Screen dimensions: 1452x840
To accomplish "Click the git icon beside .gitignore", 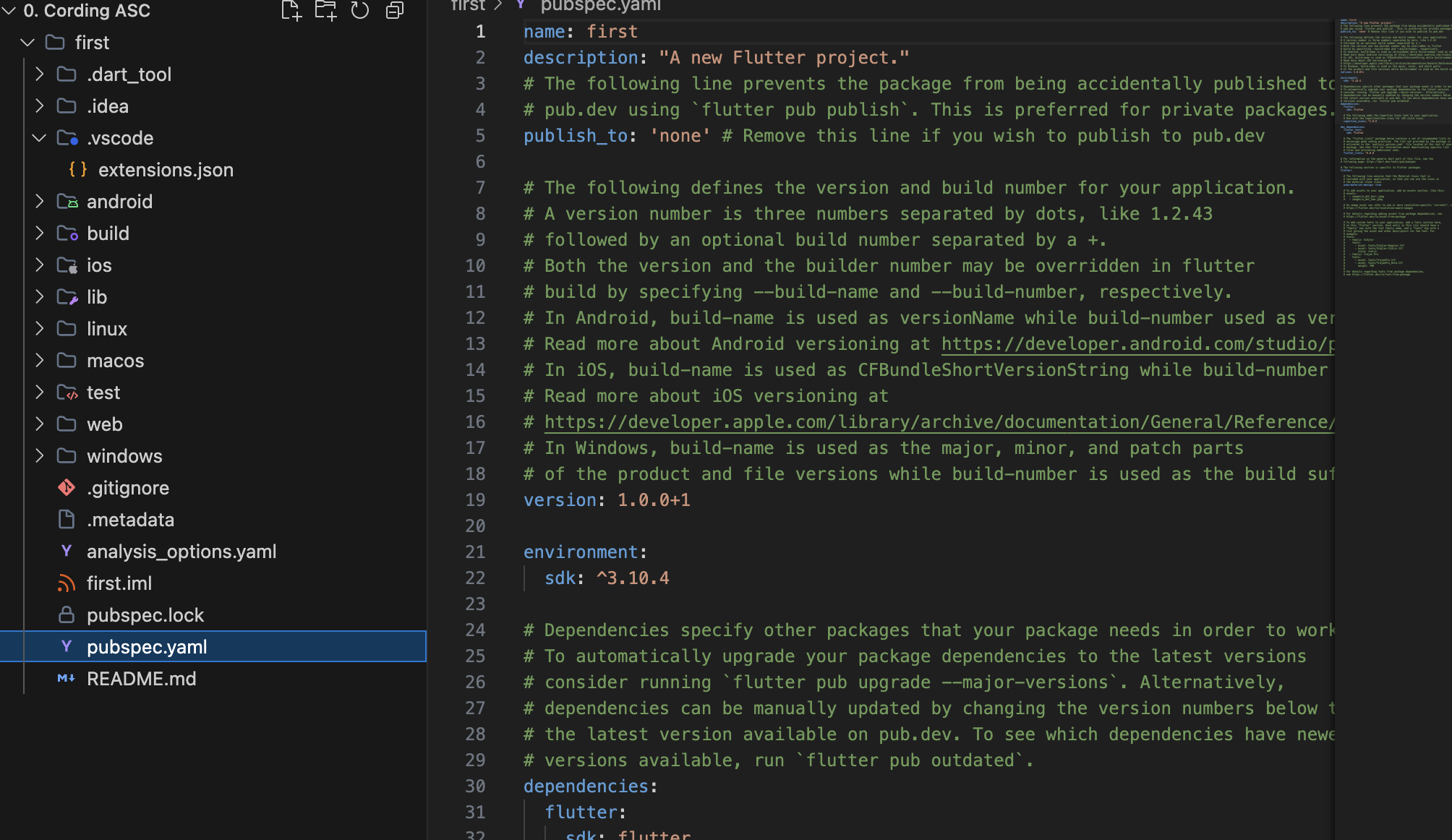I will pos(67,488).
